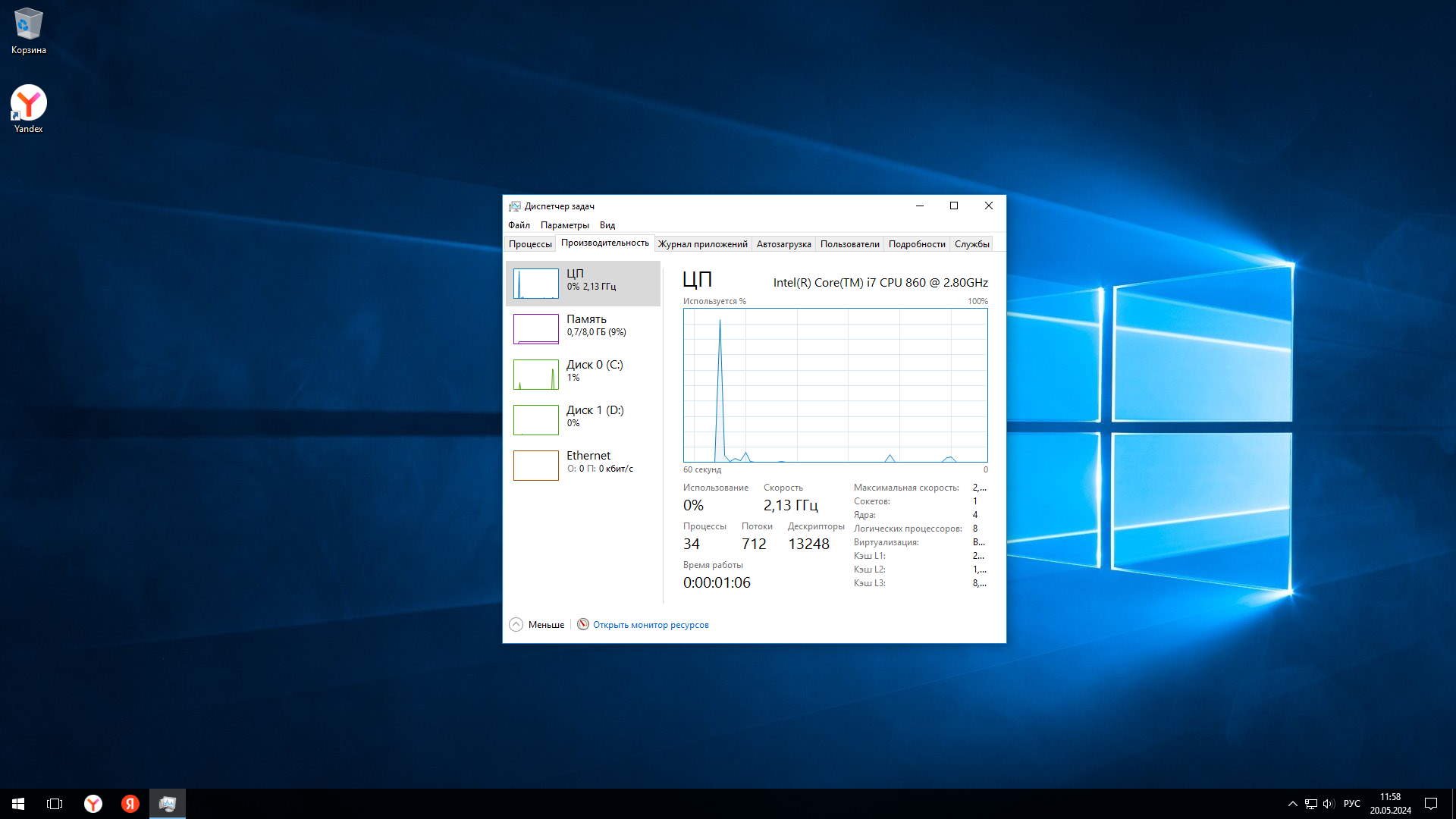Select the Память performance thumbnail
Image resolution: width=1456 pixels, height=819 pixels.
(536, 328)
